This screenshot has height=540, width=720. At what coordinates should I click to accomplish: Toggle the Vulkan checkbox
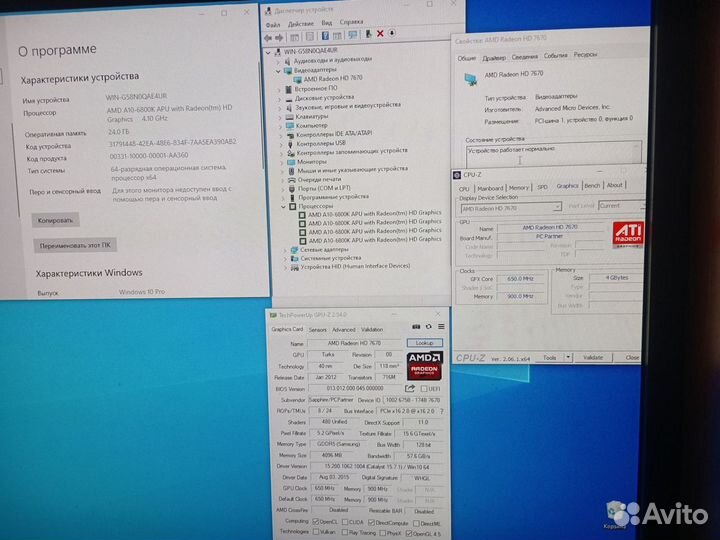coord(318,532)
